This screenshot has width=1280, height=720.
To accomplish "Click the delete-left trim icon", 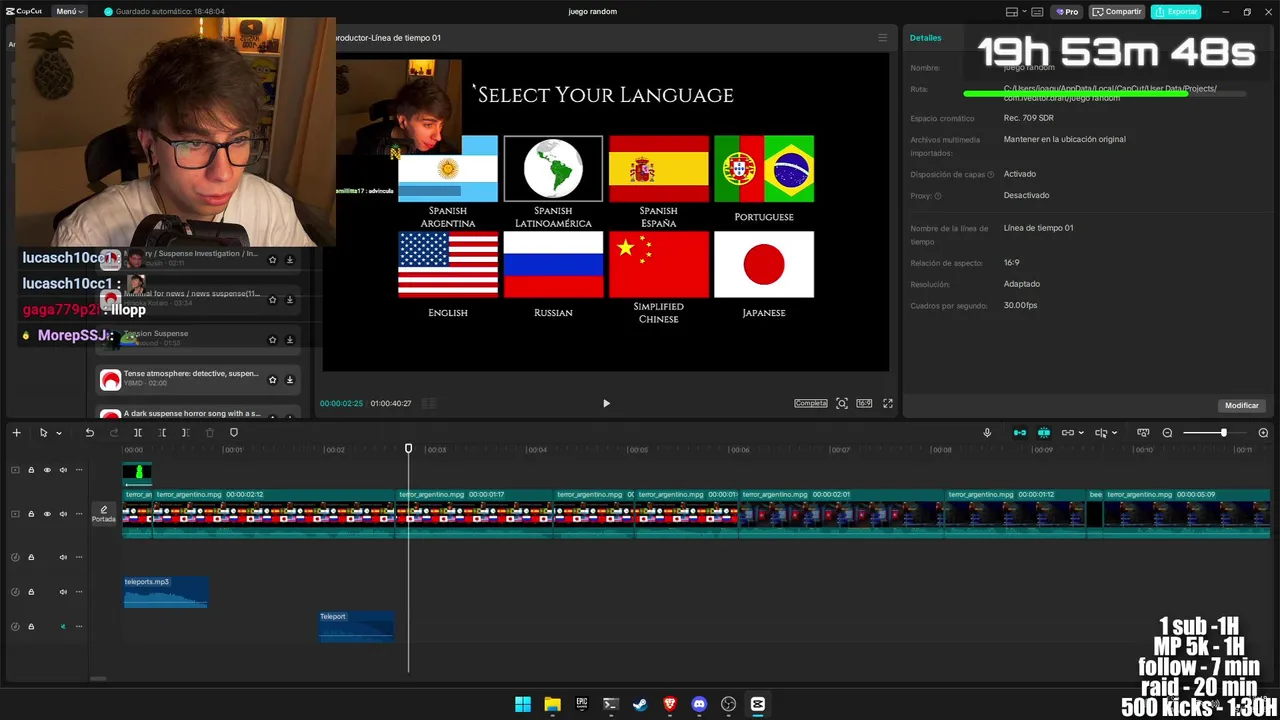I will point(161,433).
